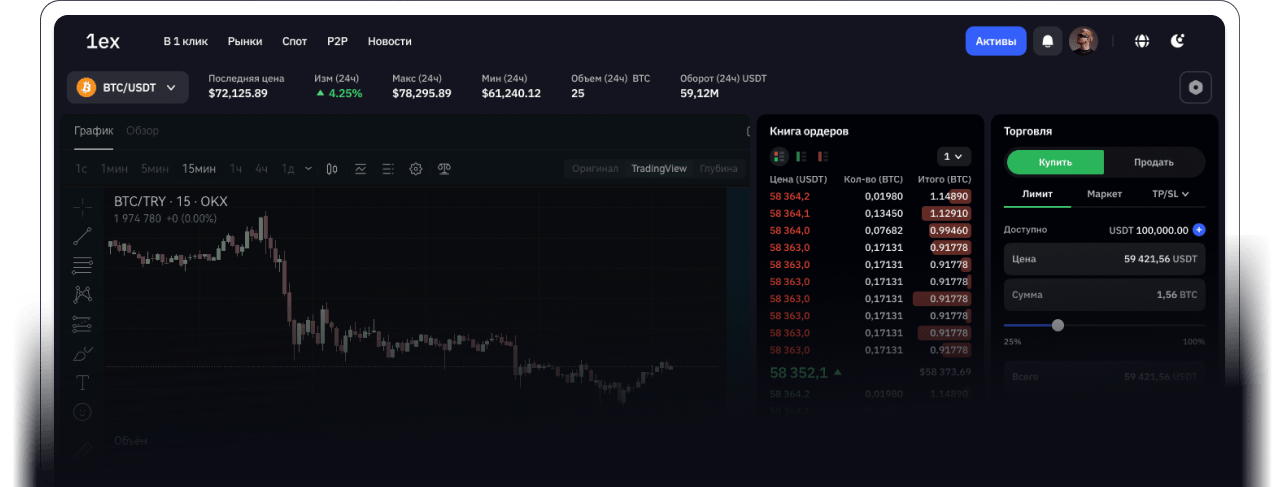Click the chart list templates icon

(388, 169)
